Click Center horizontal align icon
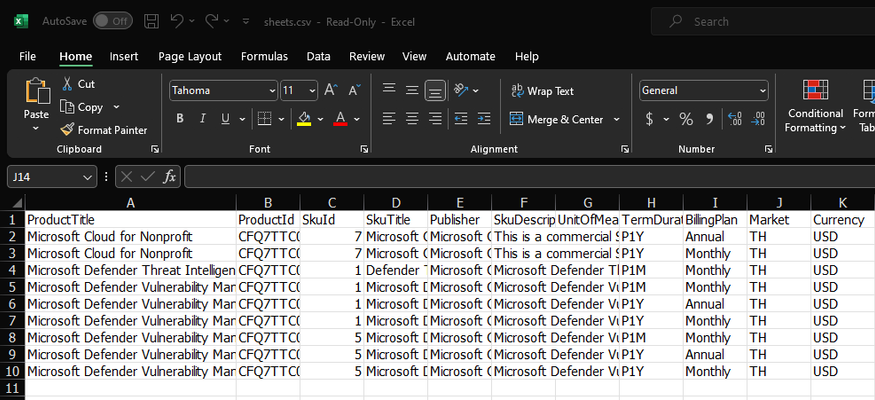Viewport: 875px width, 400px height. (412, 119)
